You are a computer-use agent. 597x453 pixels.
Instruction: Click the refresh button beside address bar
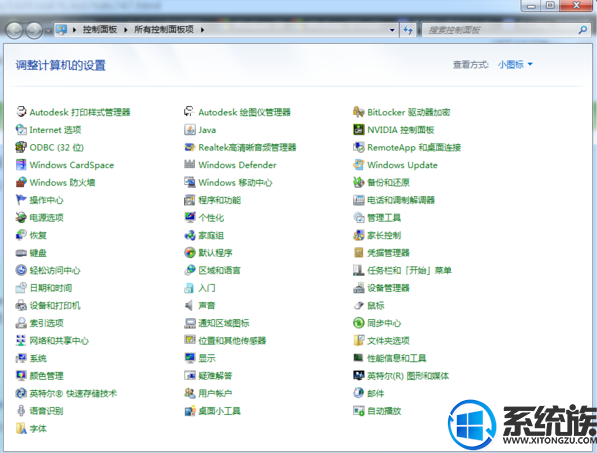point(408,30)
